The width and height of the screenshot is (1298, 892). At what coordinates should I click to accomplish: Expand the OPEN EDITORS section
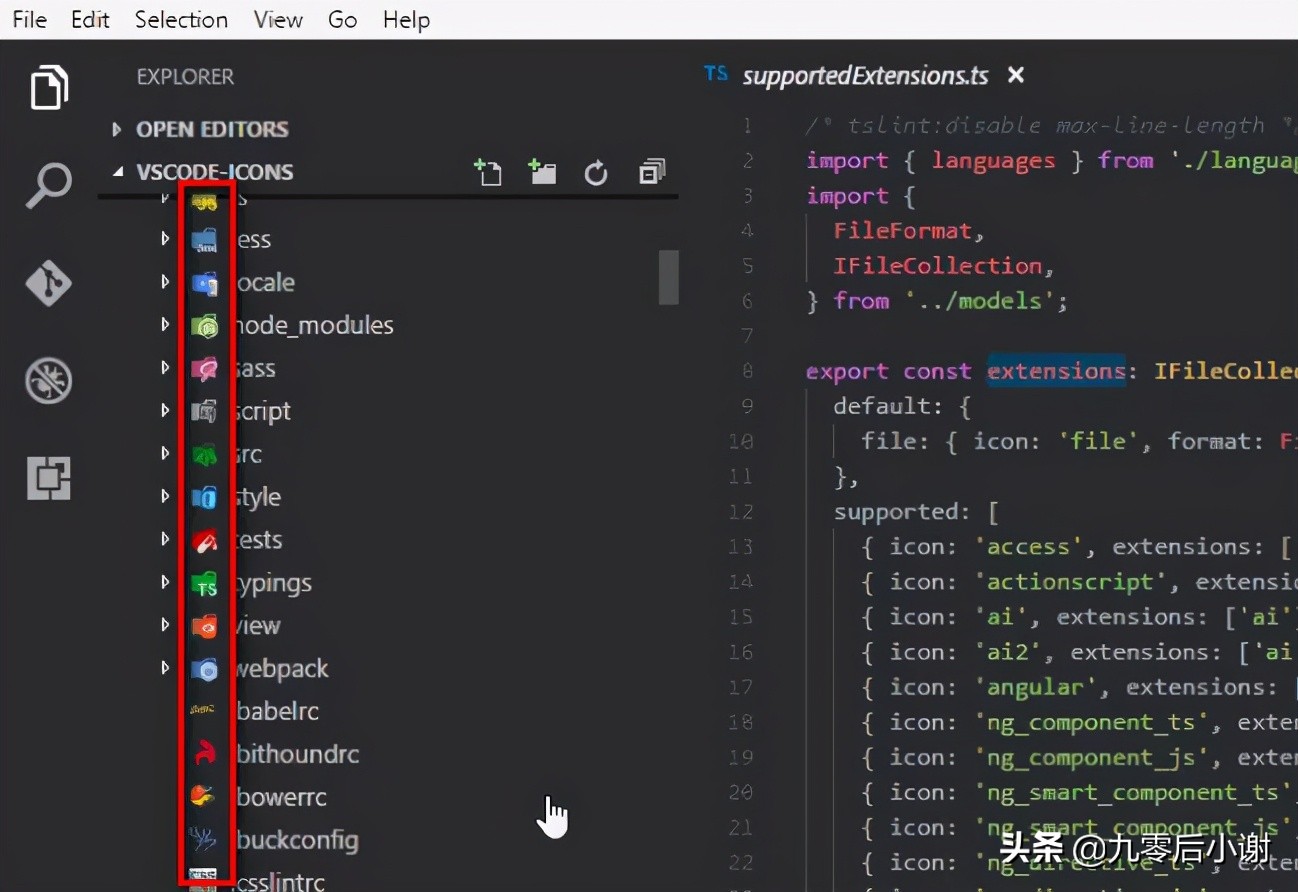pos(116,129)
